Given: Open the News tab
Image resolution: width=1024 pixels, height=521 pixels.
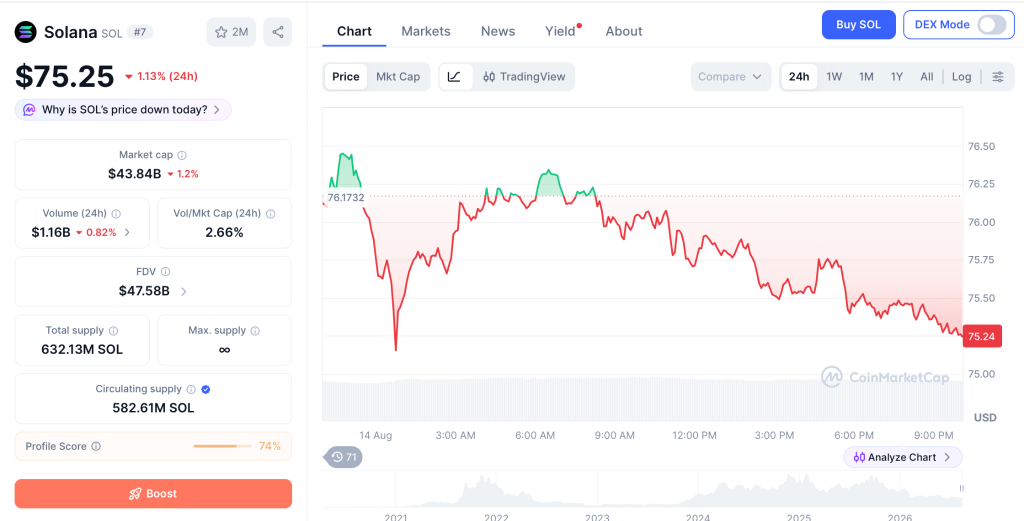Looking at the screenshot, I should point(498,31).
